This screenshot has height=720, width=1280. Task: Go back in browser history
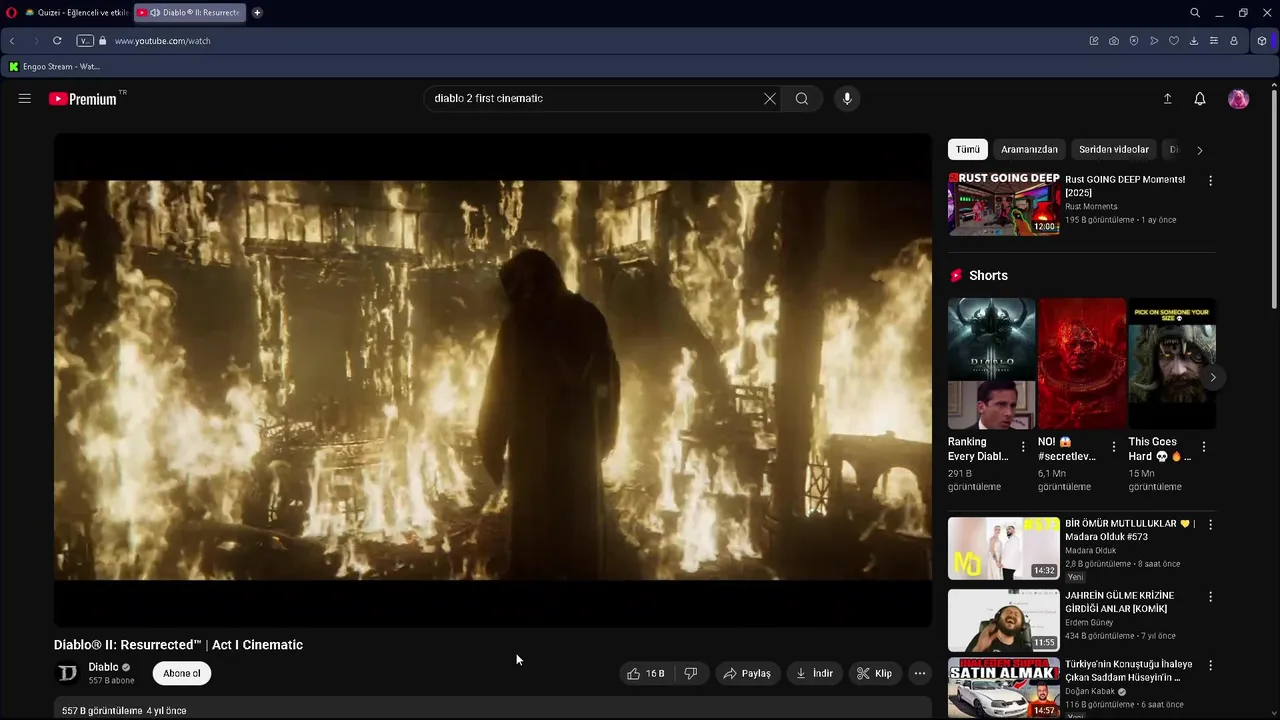[12, 41]
